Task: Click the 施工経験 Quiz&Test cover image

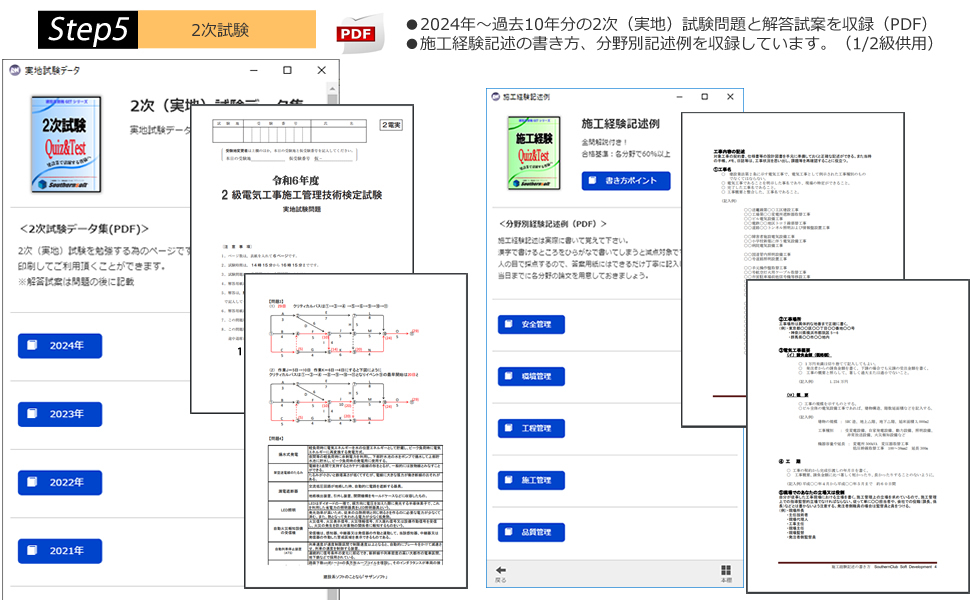Action: pos(534,153)
